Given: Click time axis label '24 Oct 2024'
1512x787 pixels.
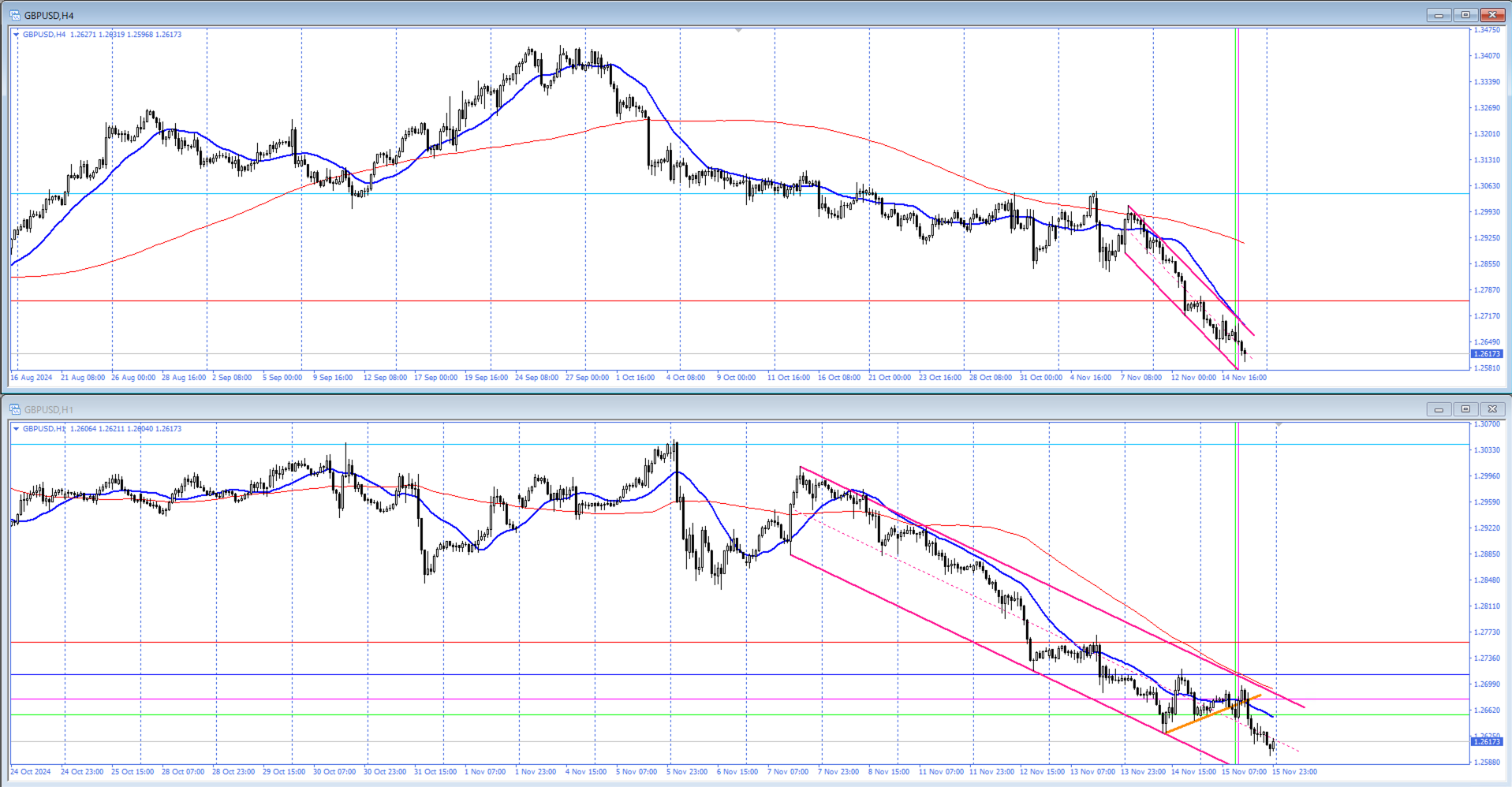Looking at the screenshot, I should click(31, 772).
